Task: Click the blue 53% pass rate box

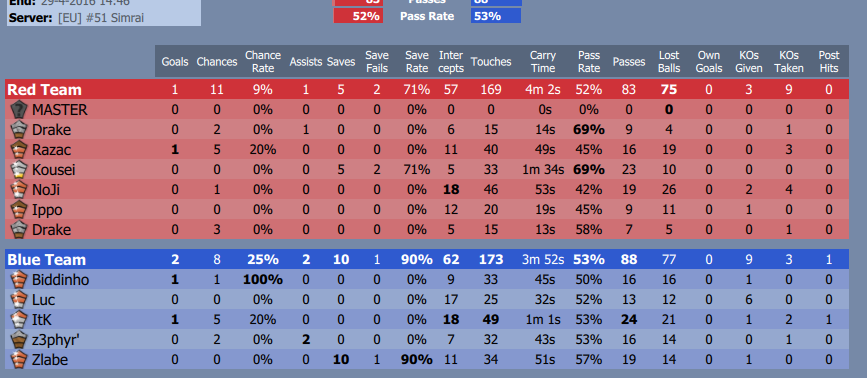Action: [x=496, y=16]
